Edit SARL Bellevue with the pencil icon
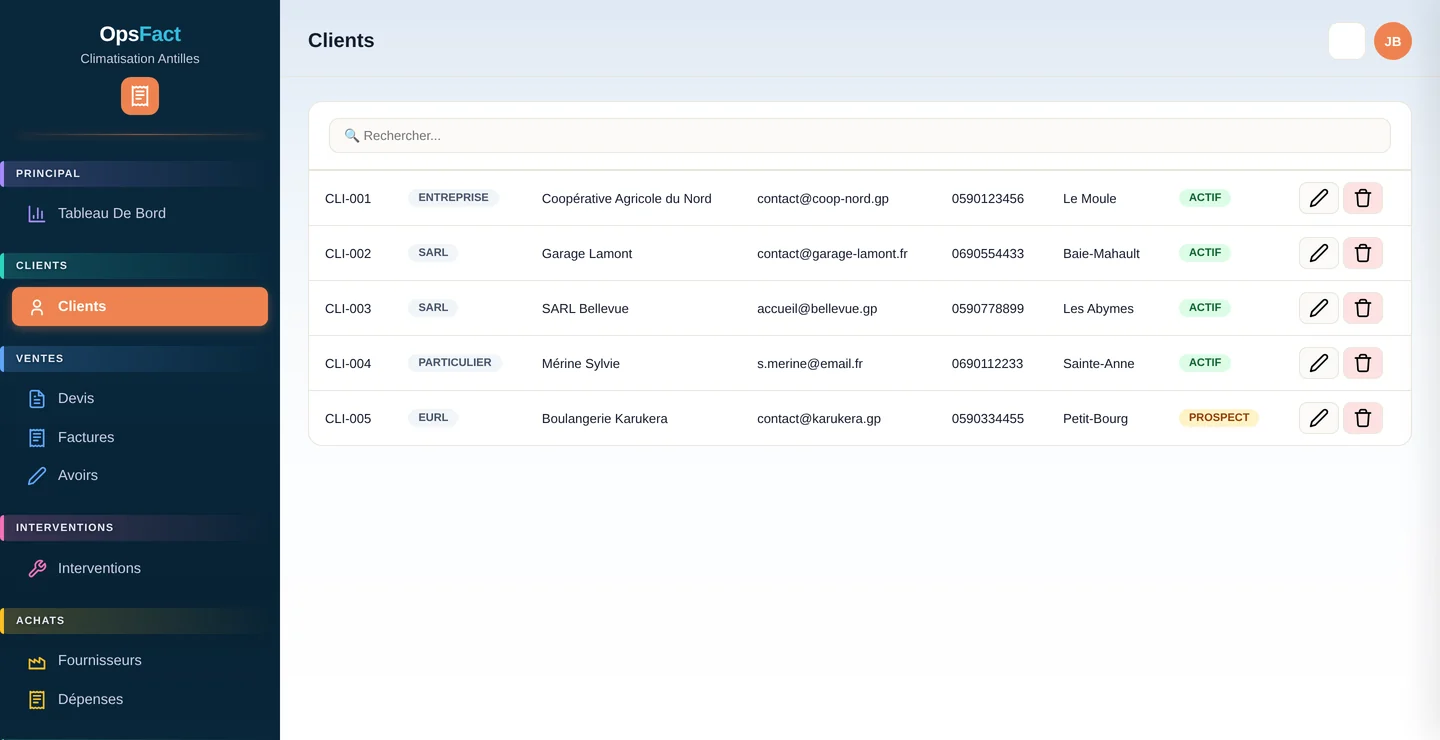The image size is (1440, 740). (x=1319, y=308)
